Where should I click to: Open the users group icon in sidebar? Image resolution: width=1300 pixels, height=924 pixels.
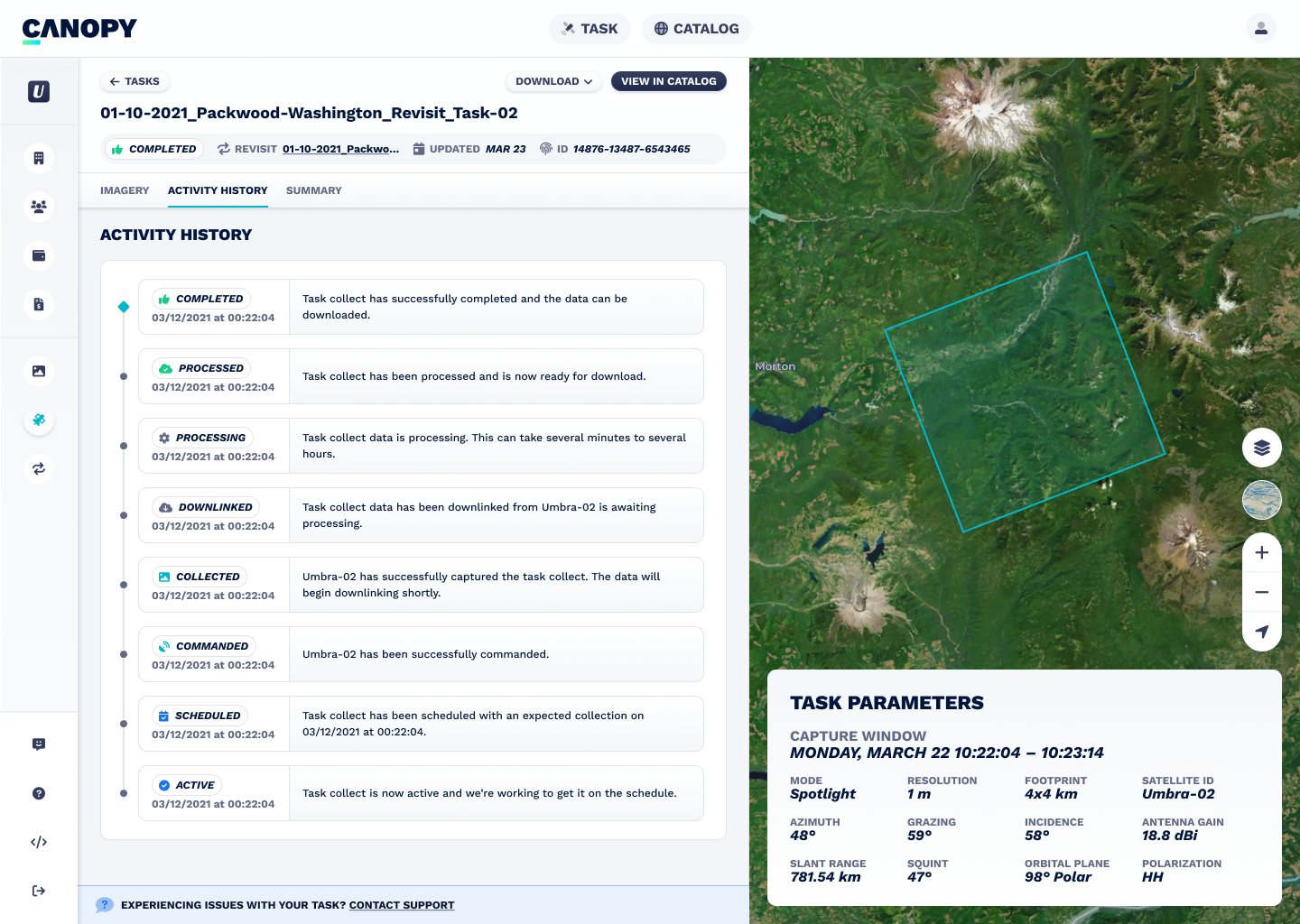(39, 207)
